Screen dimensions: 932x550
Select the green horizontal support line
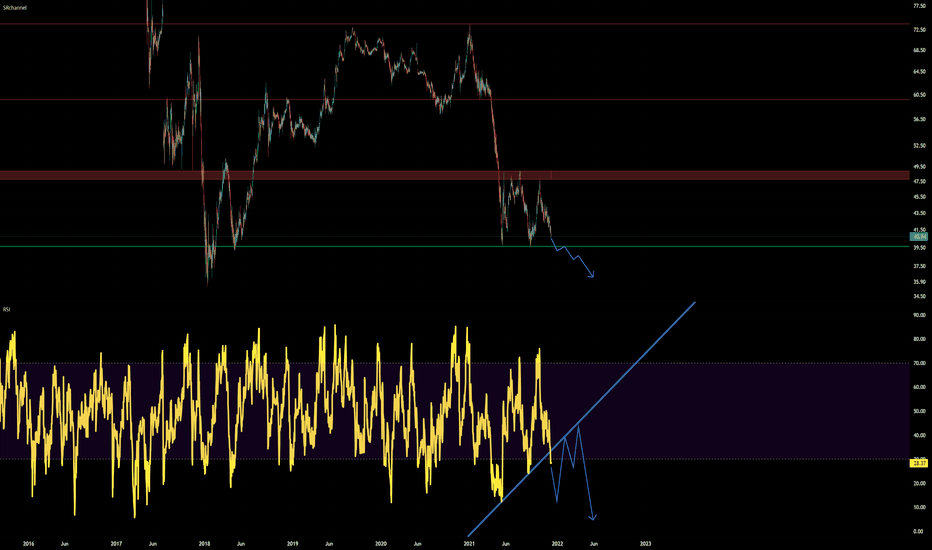point(455,246)
